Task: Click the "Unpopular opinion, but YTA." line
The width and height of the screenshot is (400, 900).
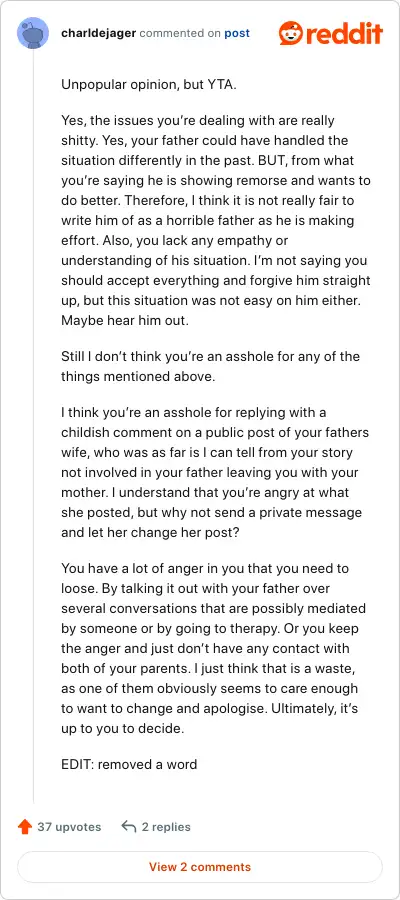Action: click(x=149, y=85)
